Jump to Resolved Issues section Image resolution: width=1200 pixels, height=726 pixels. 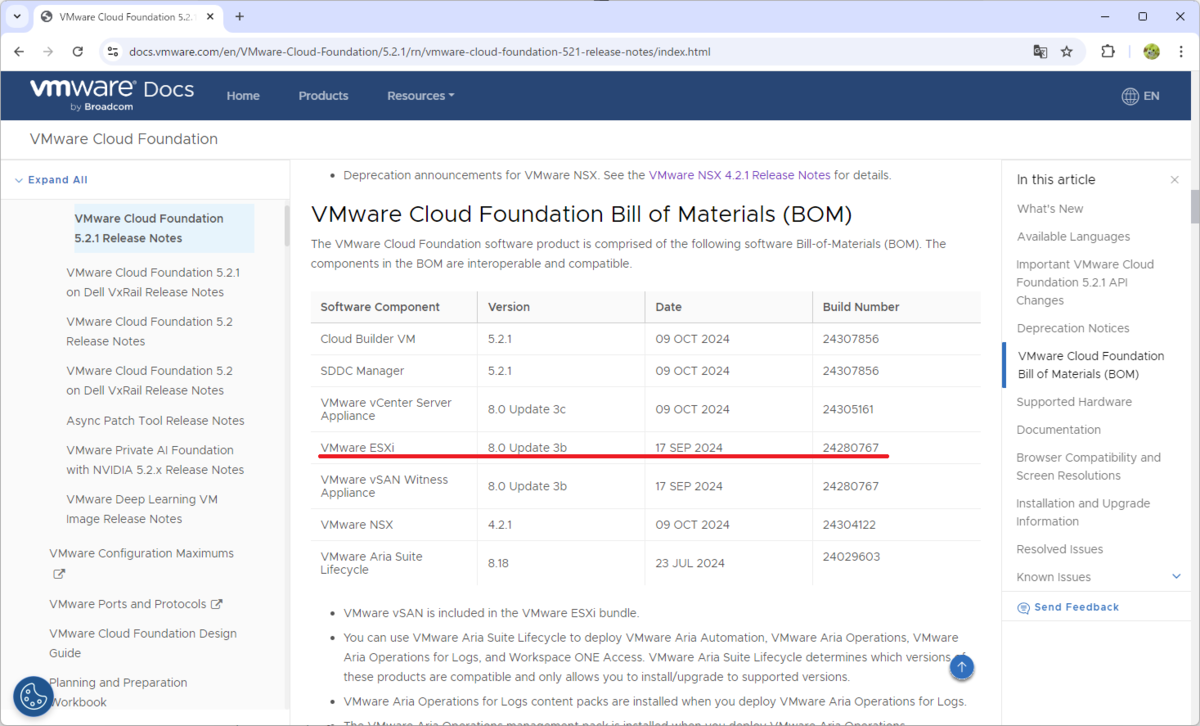(x=1060, y=549)
